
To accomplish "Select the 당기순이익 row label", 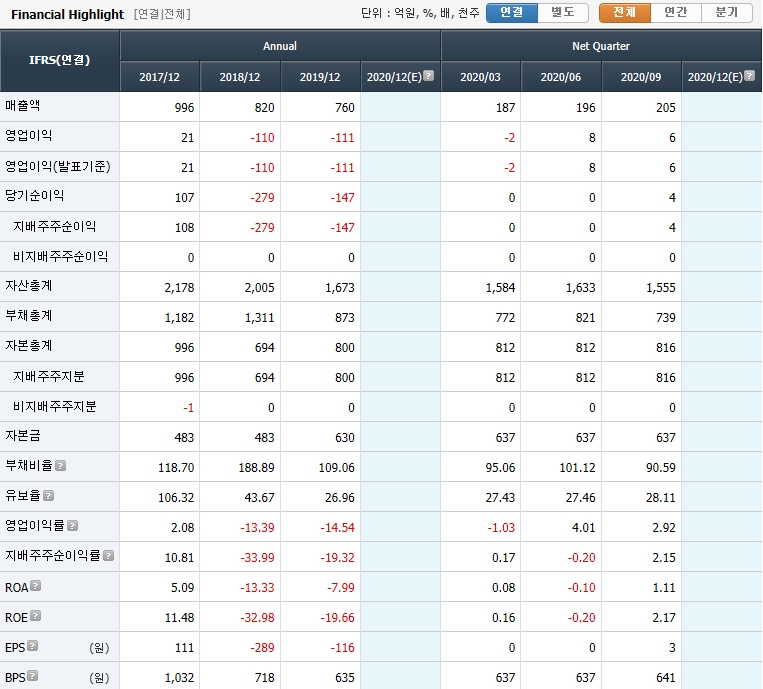I will [x=35, y=196].
